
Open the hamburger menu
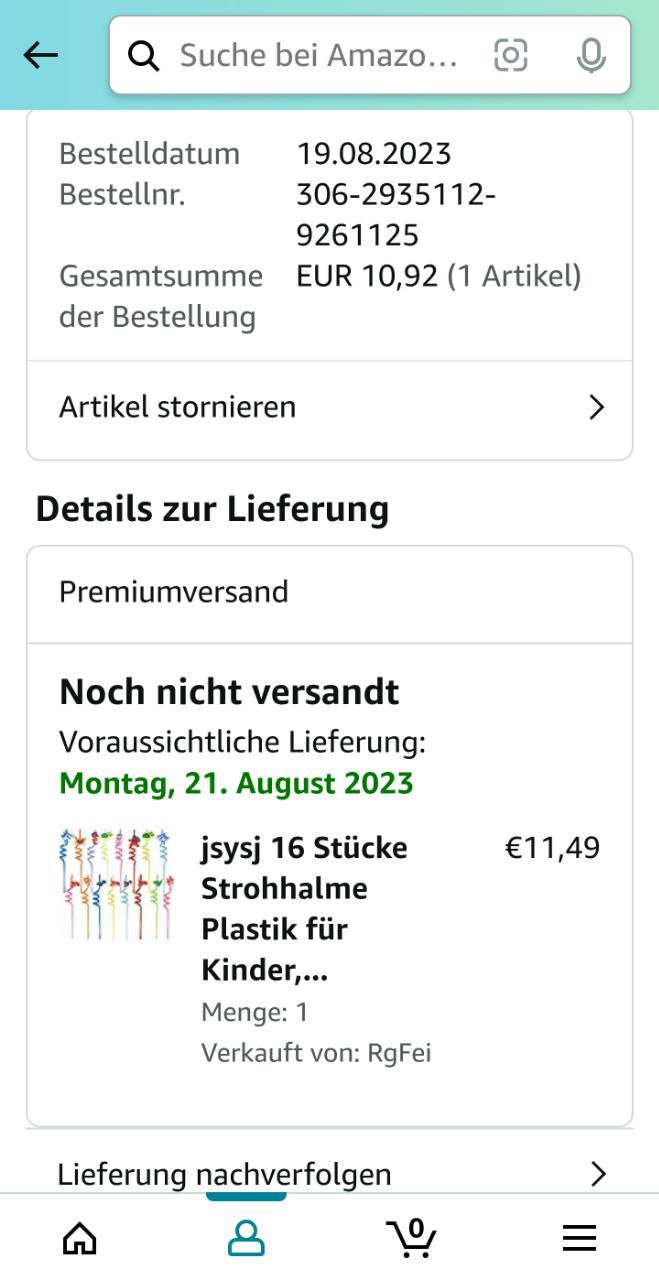click(x=579, y=1238)
